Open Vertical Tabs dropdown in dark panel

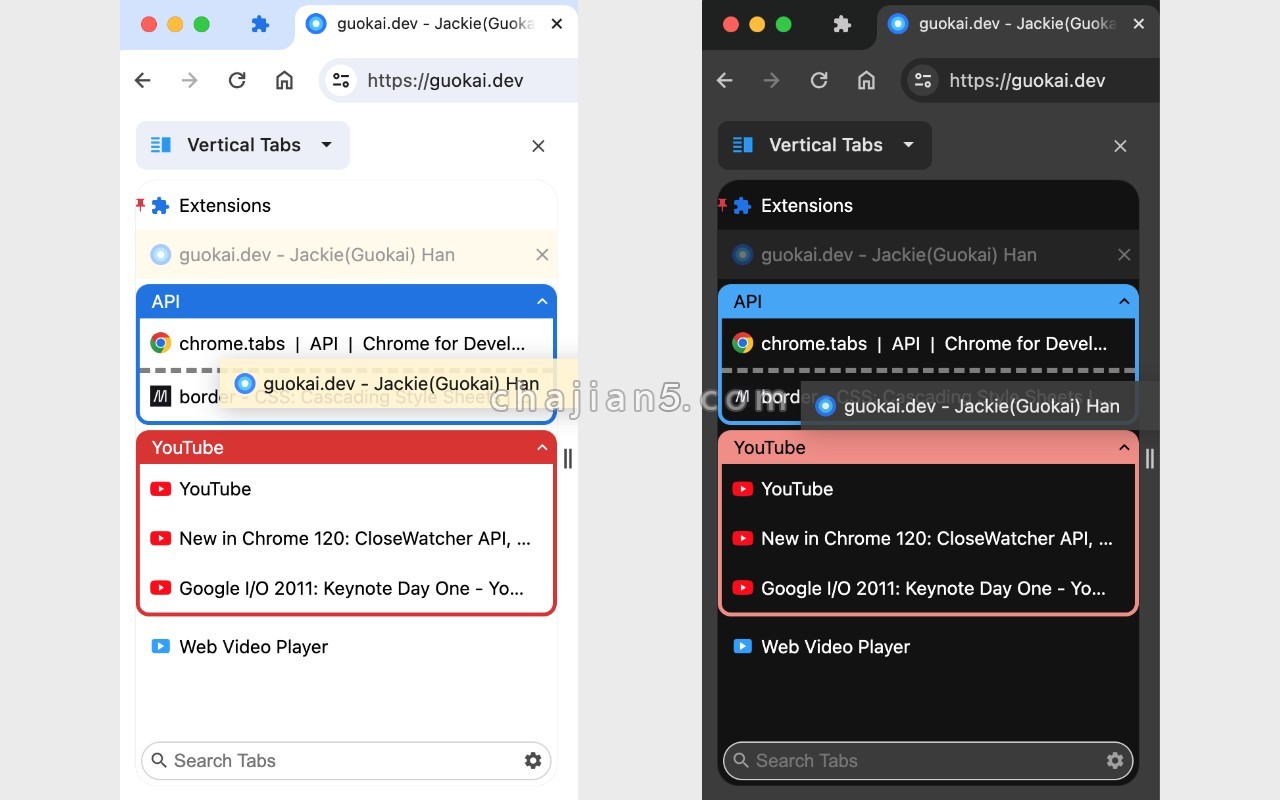(x=825, y=145)
